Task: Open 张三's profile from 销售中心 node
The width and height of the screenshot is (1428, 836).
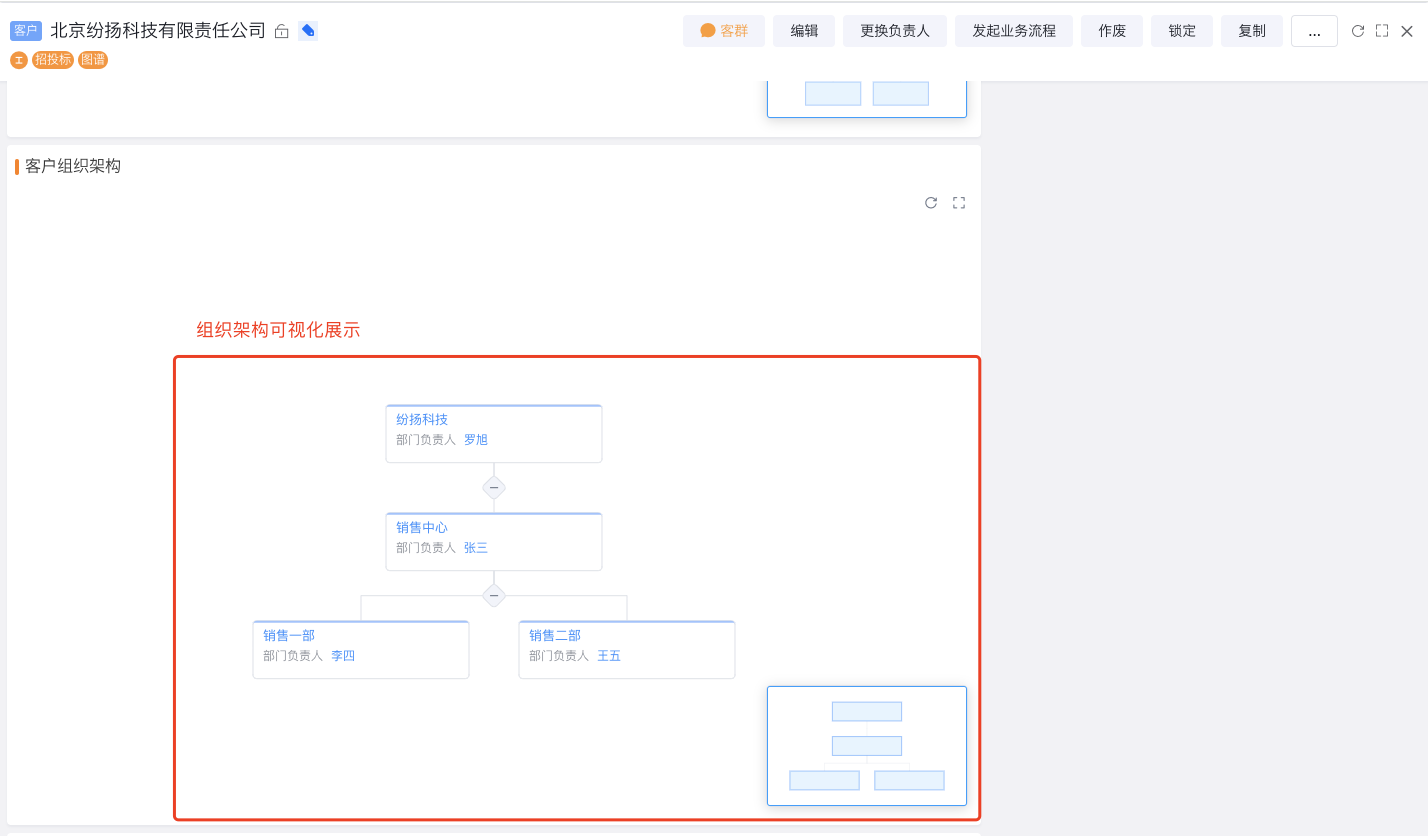Action: tap(475, 547)
